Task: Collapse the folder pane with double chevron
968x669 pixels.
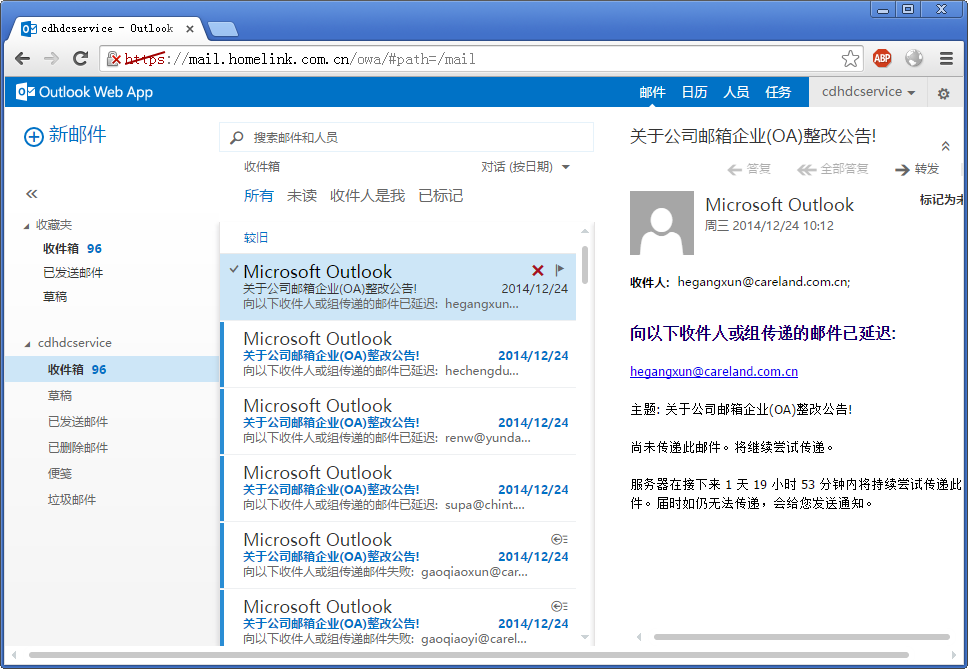Action: 31,194
